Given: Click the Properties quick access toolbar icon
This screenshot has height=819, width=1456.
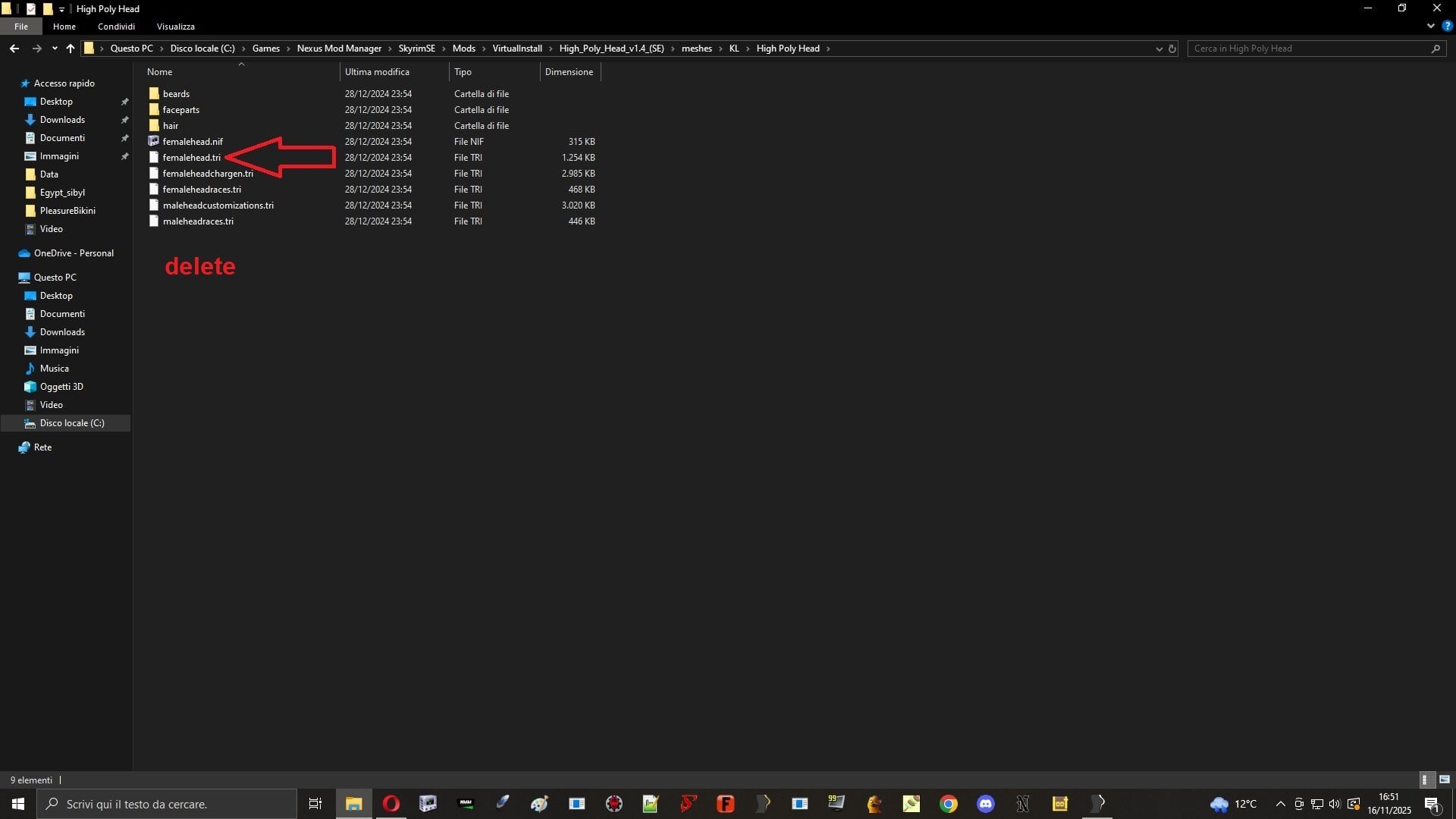Looking at the screenshot, I should tap(31, 9).
